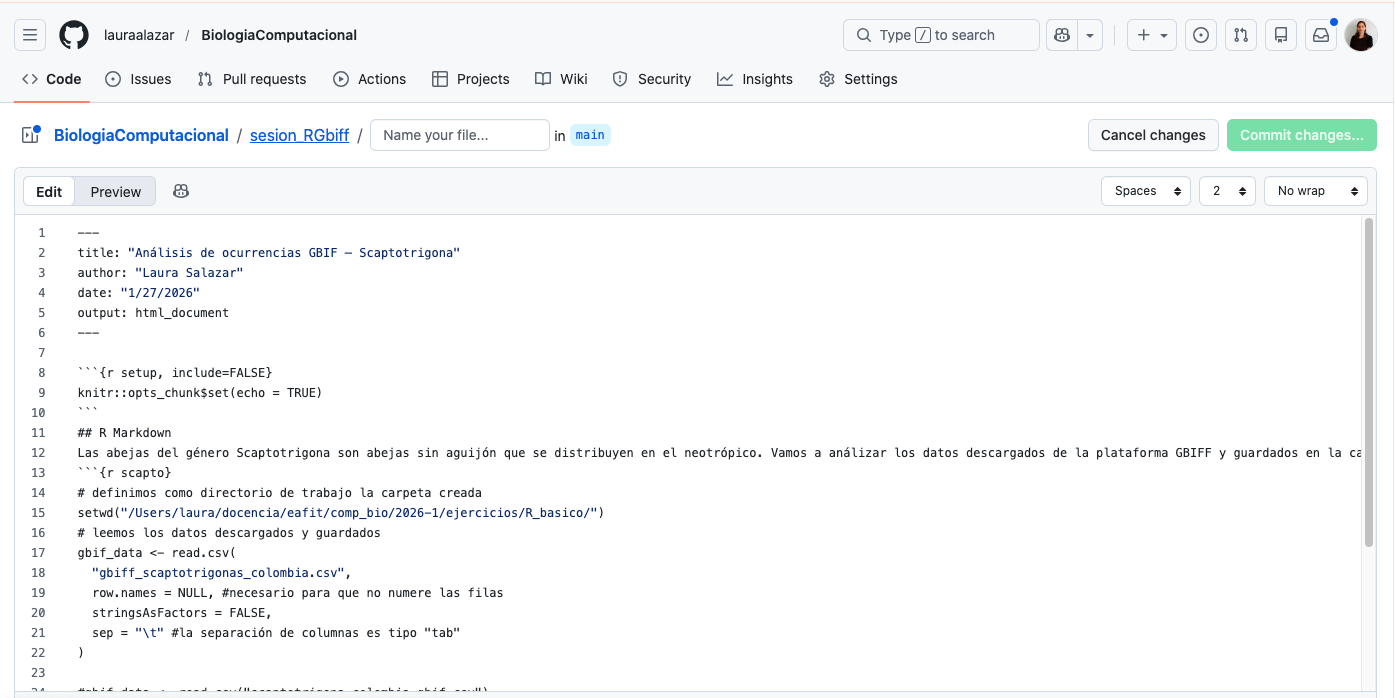Open the Security tab

652,79
